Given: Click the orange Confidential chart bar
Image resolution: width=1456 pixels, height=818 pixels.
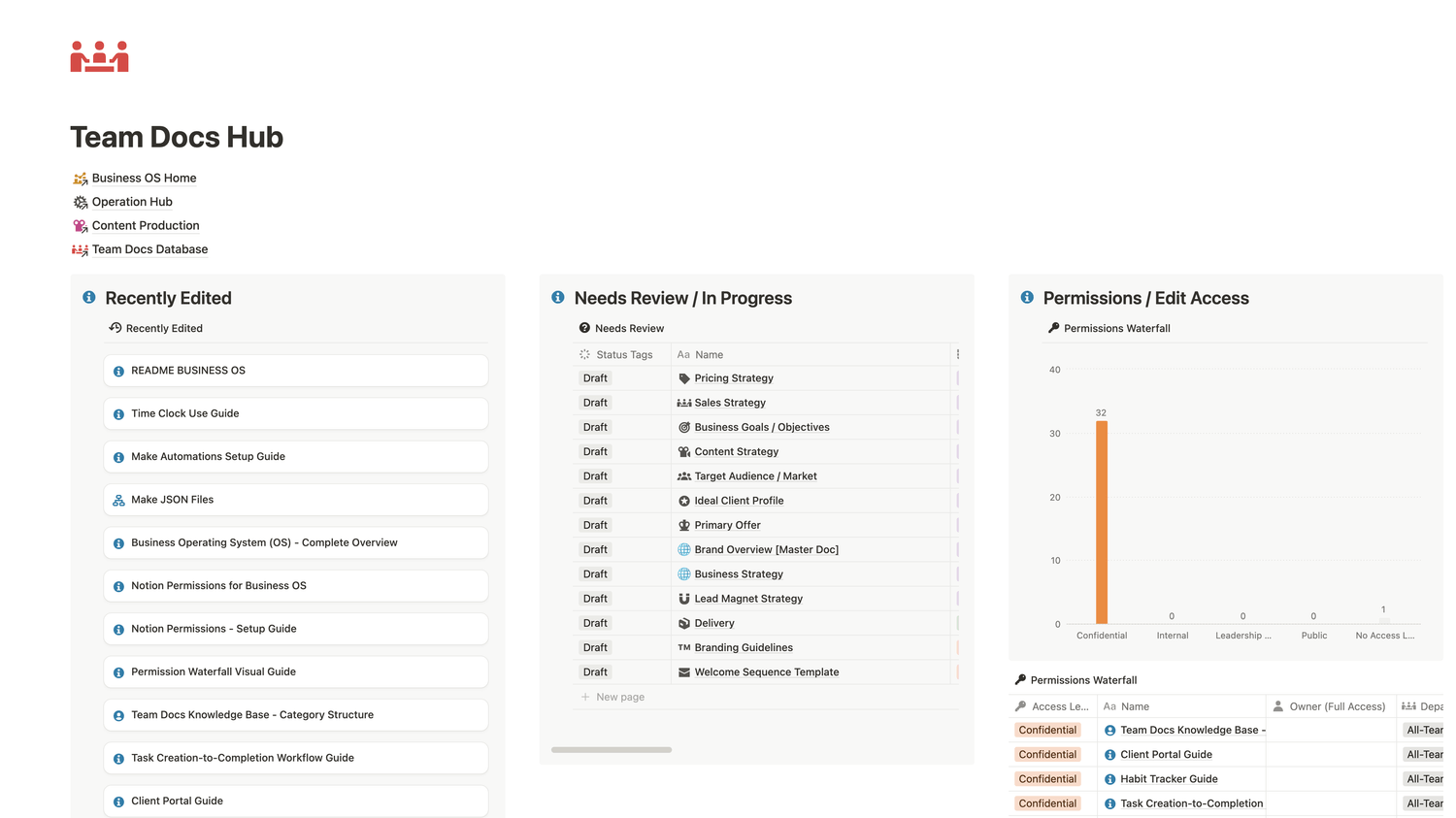Looking at the screenshot, I should (1102, 522).
